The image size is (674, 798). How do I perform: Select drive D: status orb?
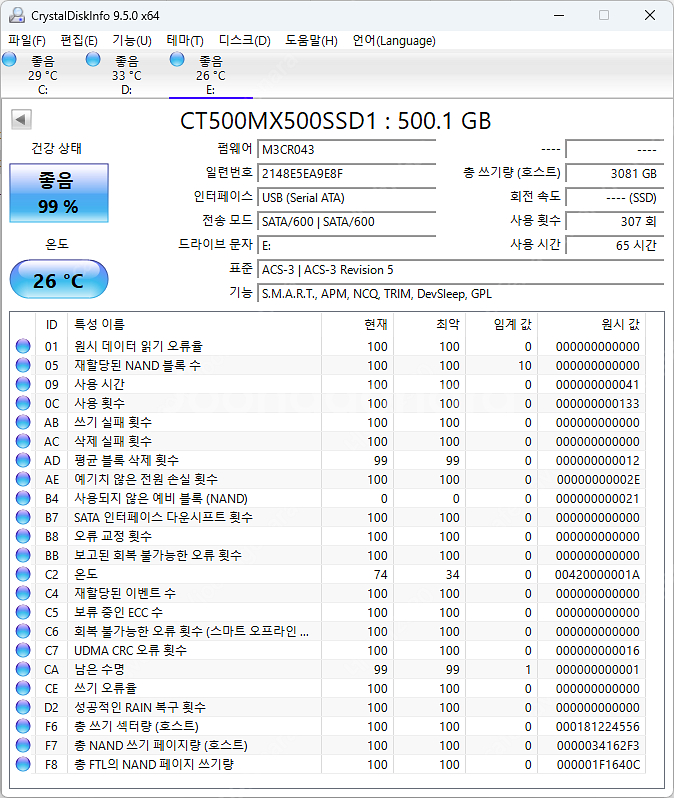[93, 61]
